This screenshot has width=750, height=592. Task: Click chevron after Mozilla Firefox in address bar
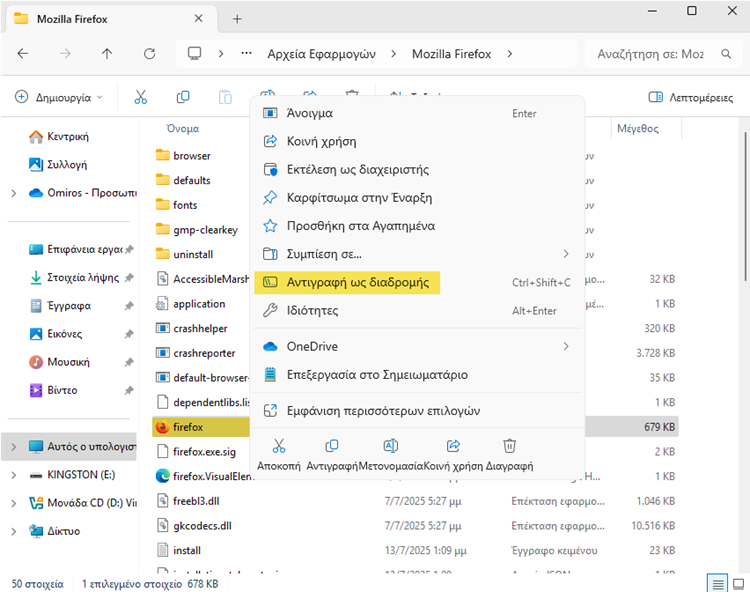[510, 54]
